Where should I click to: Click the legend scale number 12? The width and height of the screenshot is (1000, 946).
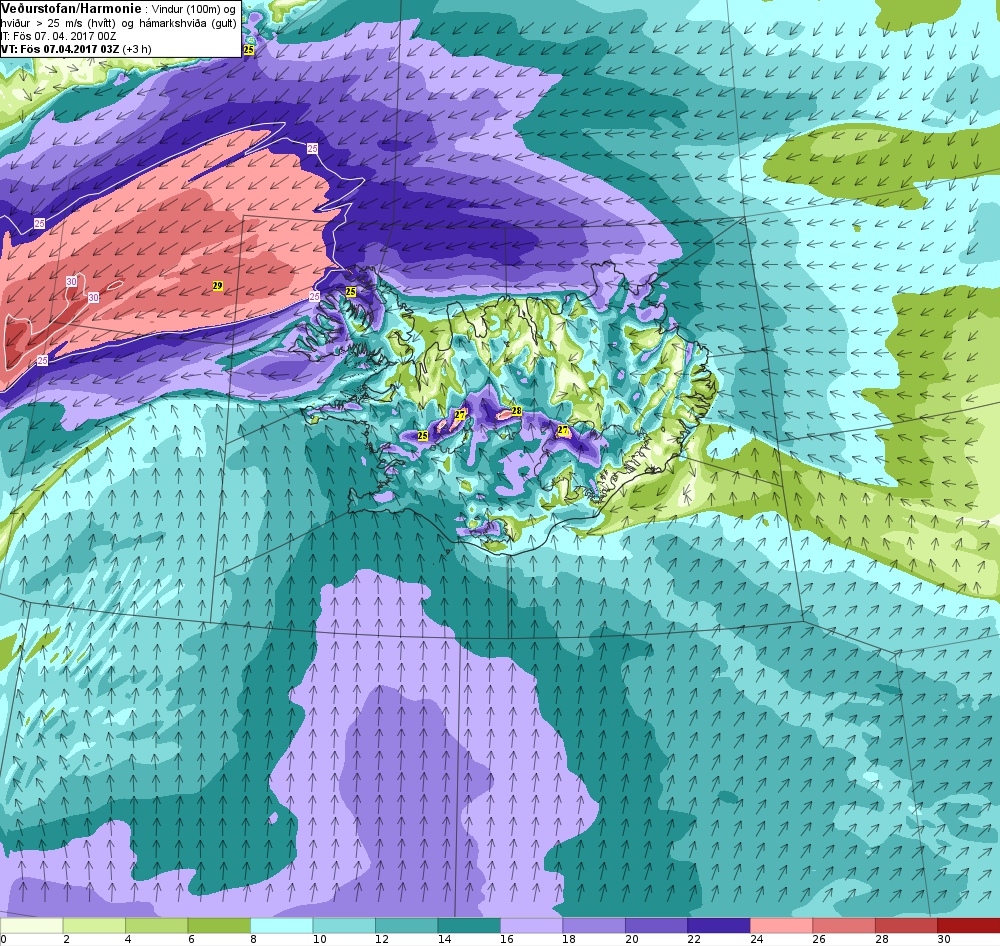(x=382, y=939)
